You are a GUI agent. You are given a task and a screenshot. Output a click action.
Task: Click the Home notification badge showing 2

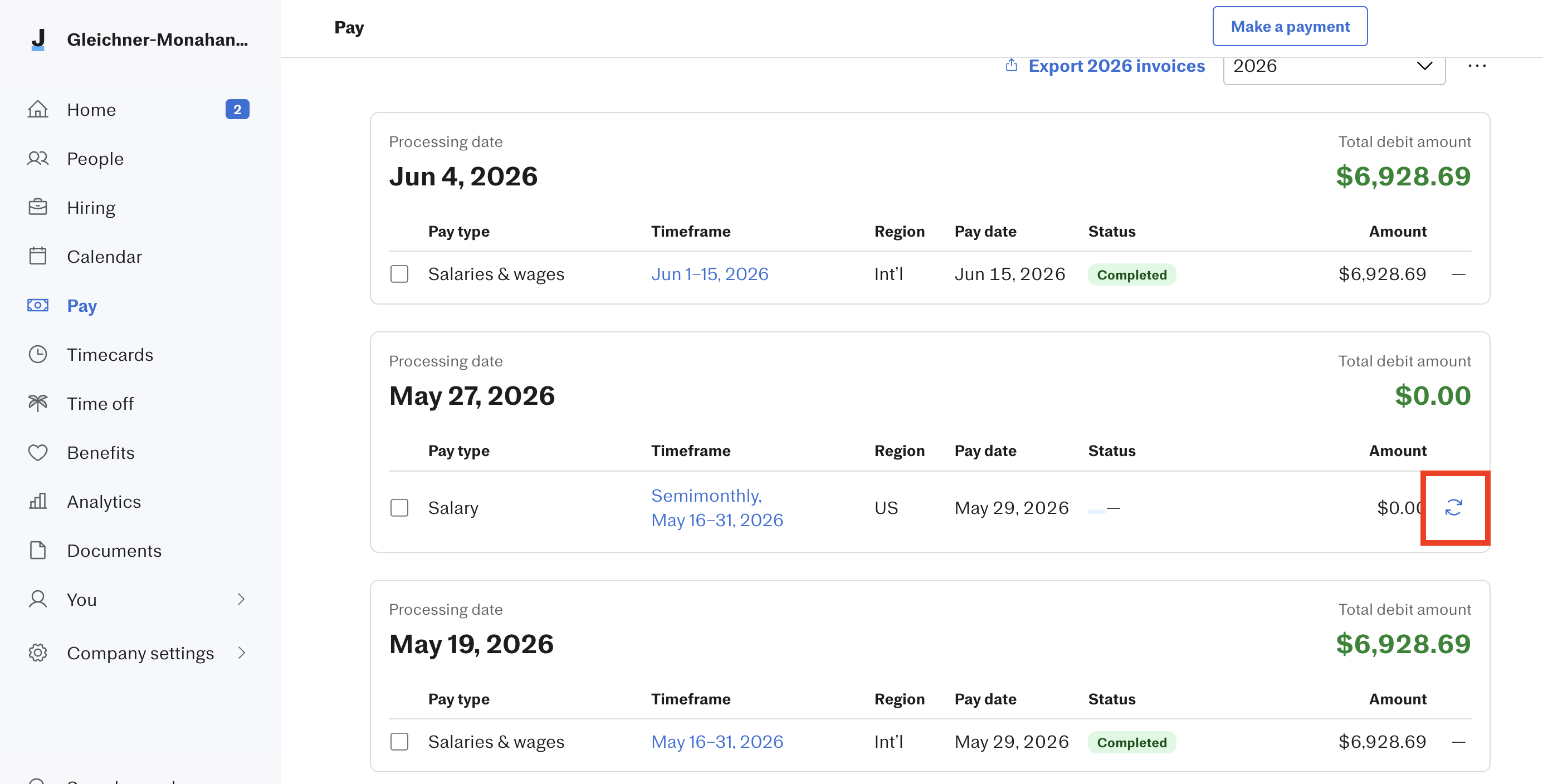(x=237, y=110)
